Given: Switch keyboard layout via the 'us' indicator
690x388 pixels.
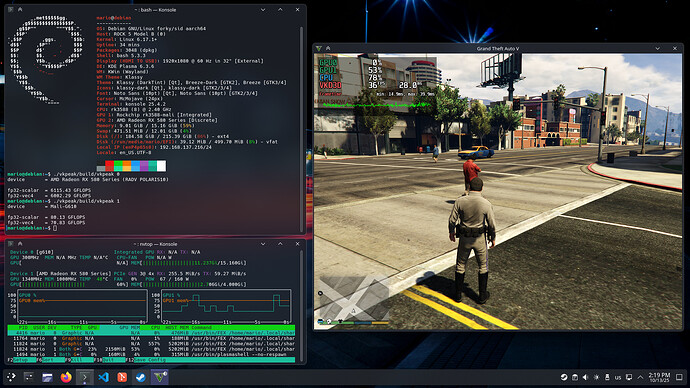Looking at the screenshot, I should coord(618,377).
